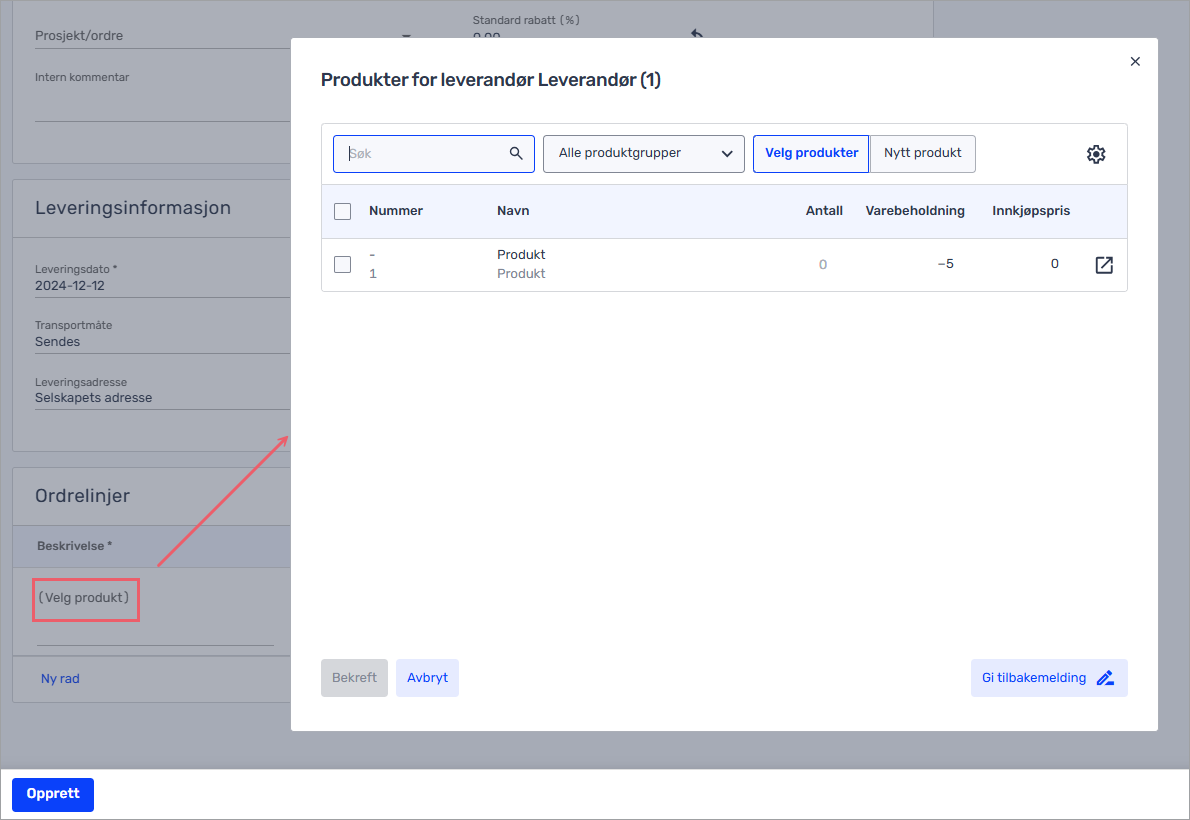The height and width of the screenshot is (820, 1190).
Task: Switch to the Velg produkter tab
Action: [x=811, y=154]
